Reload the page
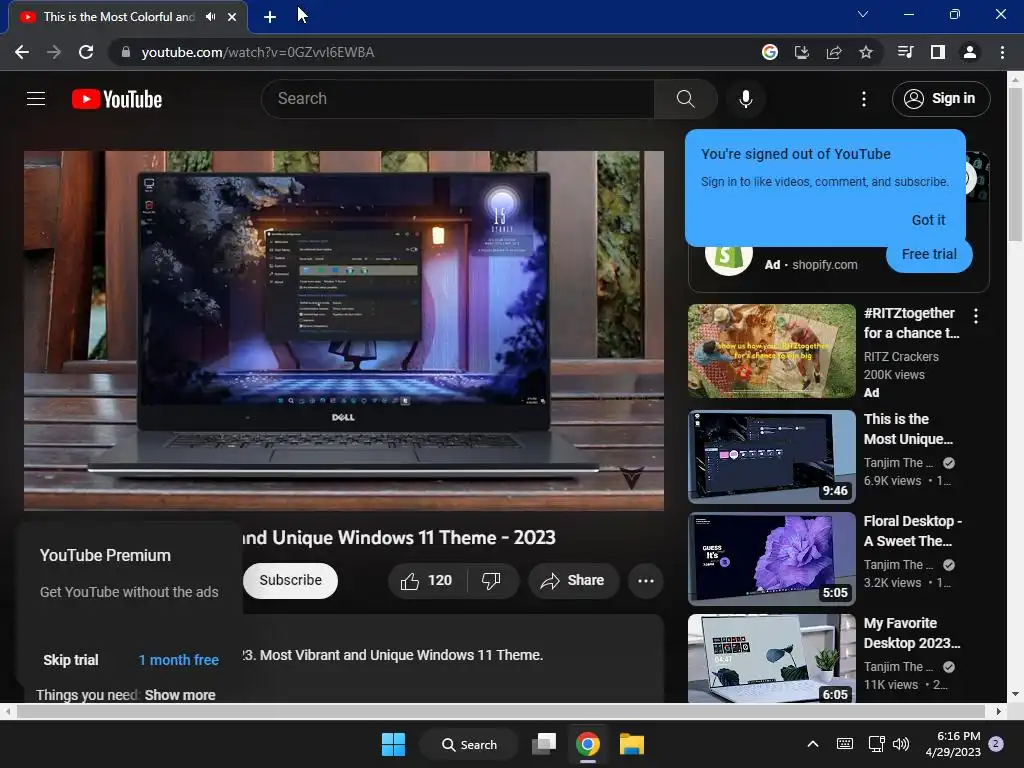 [86, 52]
